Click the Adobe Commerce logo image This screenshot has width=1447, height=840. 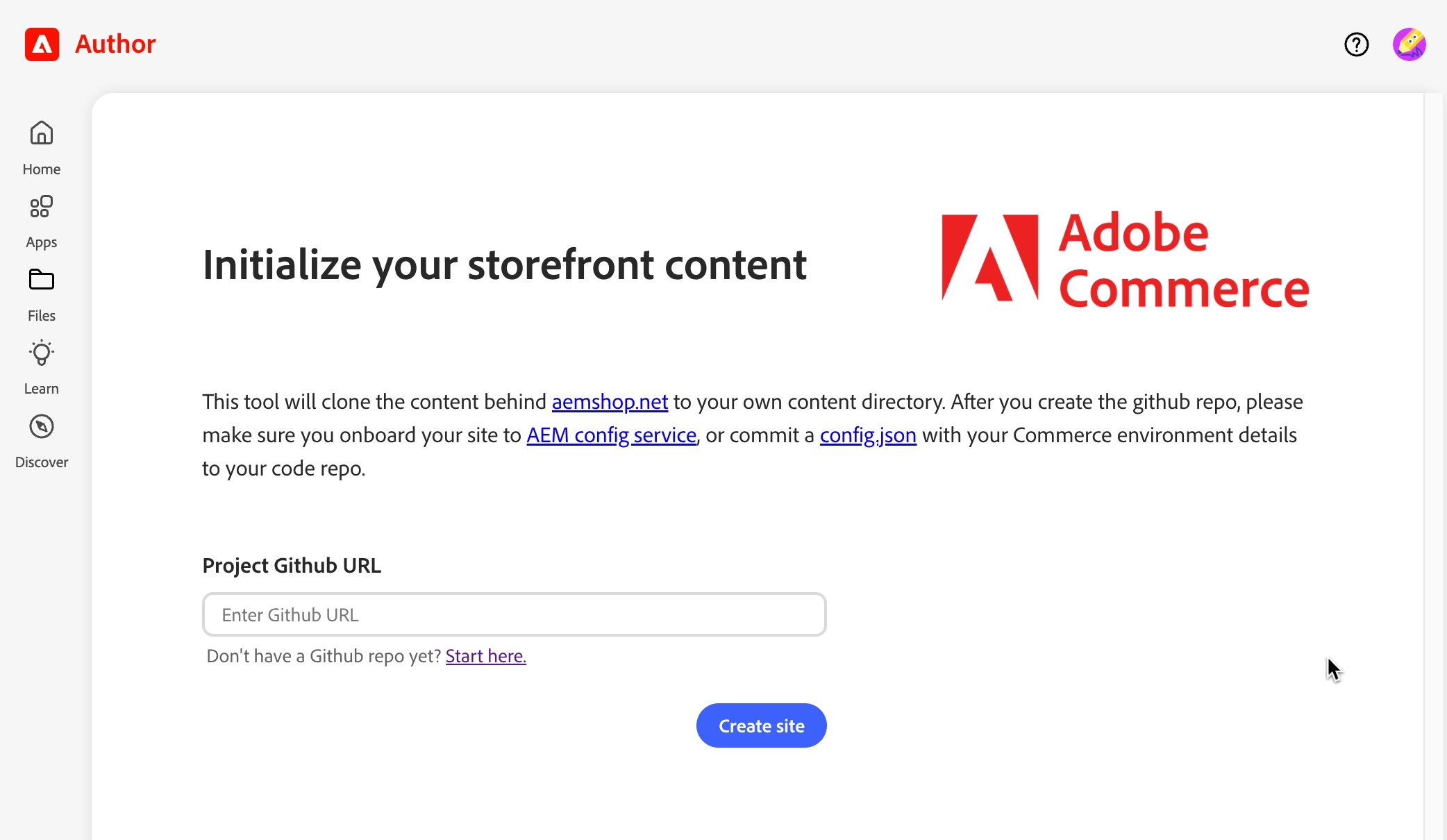[1125, 260]
